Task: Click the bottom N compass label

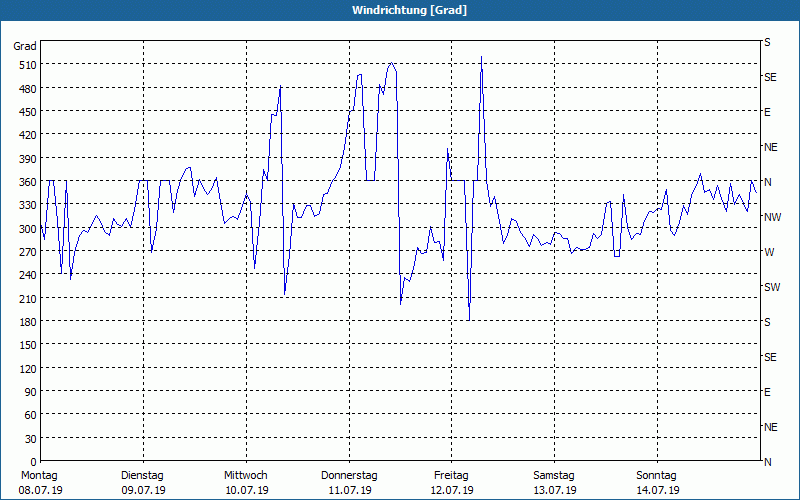Action: (x=767, y=462)
